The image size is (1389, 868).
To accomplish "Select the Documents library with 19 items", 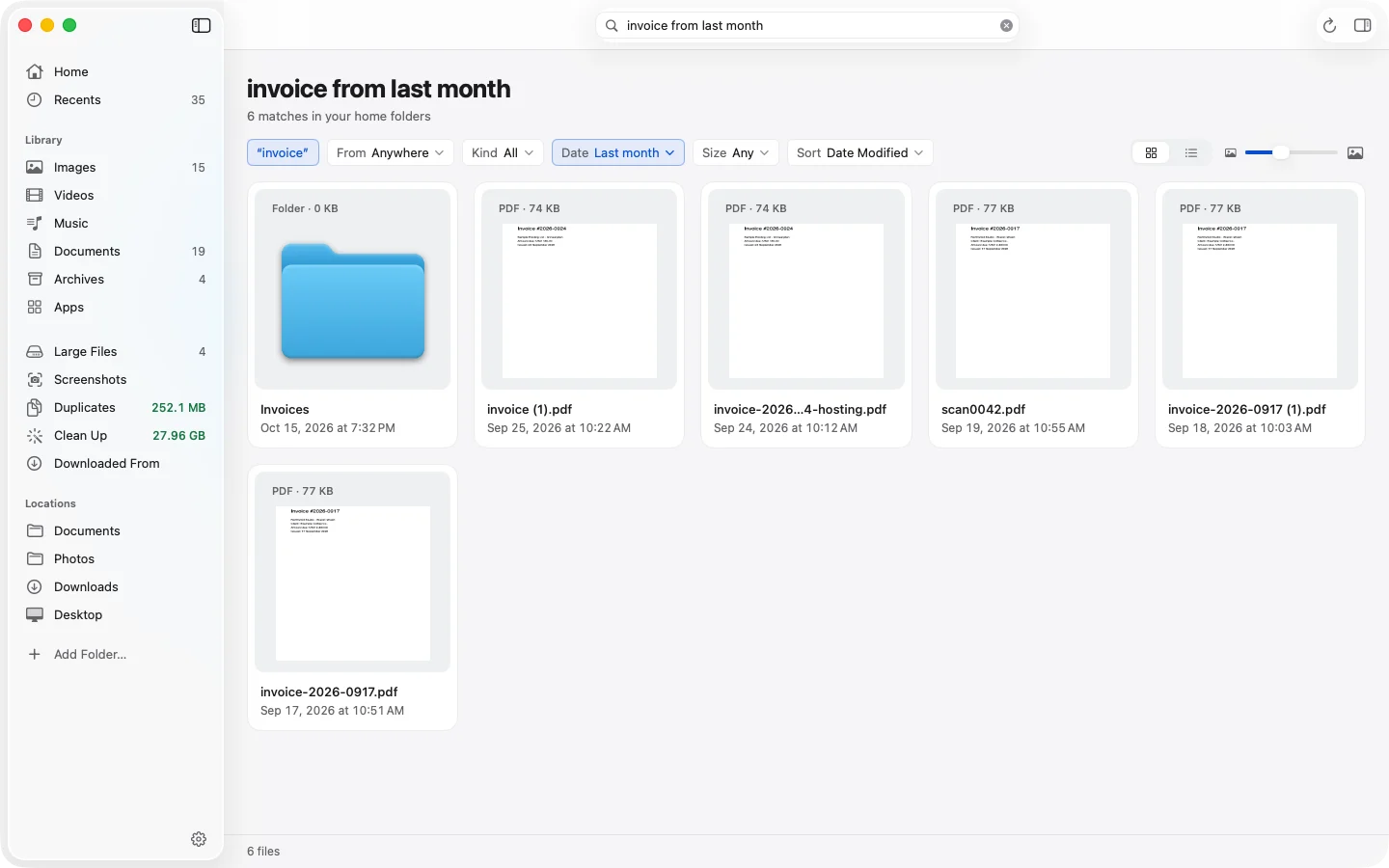I will point(116,251).
